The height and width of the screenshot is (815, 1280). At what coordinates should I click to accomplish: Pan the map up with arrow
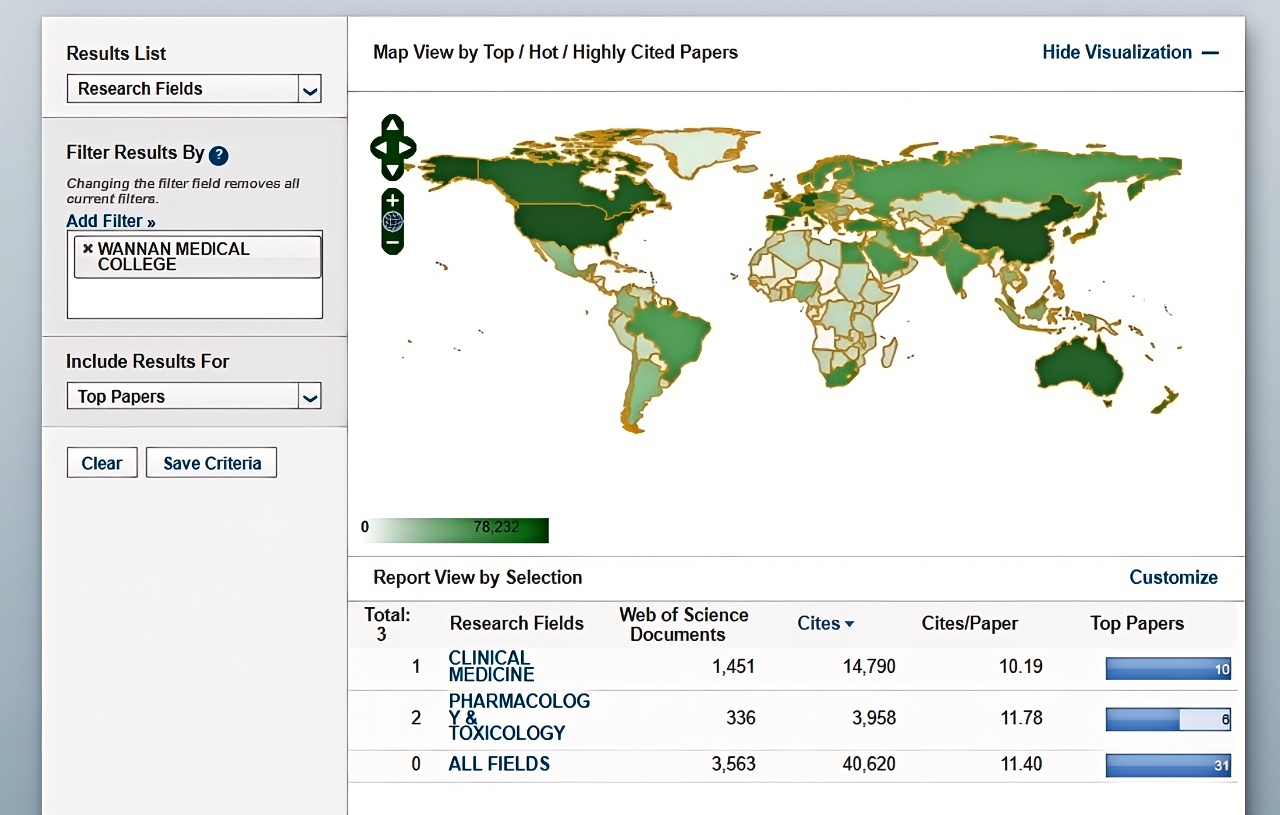[393, 126]
